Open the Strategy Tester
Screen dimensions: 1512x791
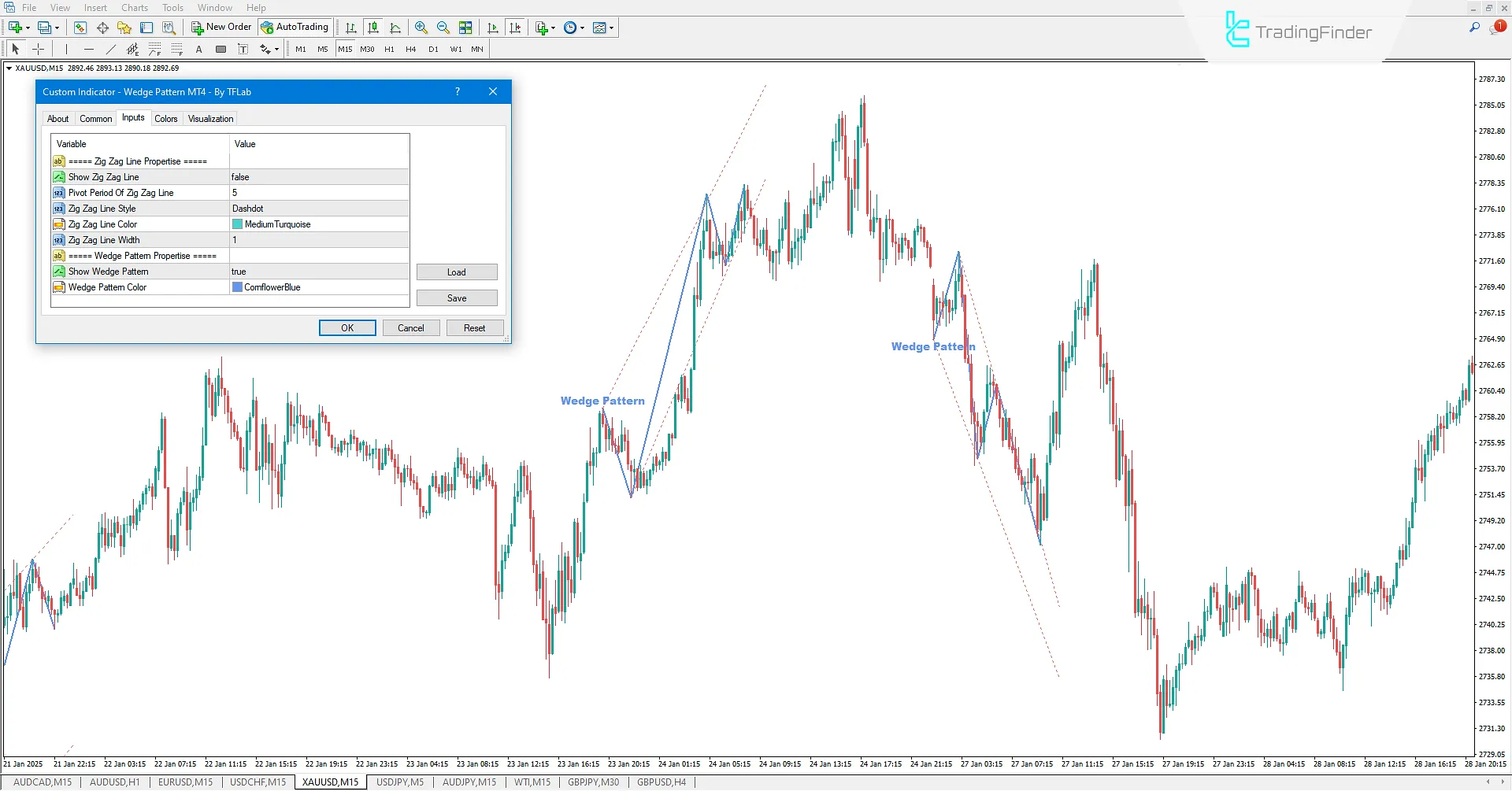169,27
